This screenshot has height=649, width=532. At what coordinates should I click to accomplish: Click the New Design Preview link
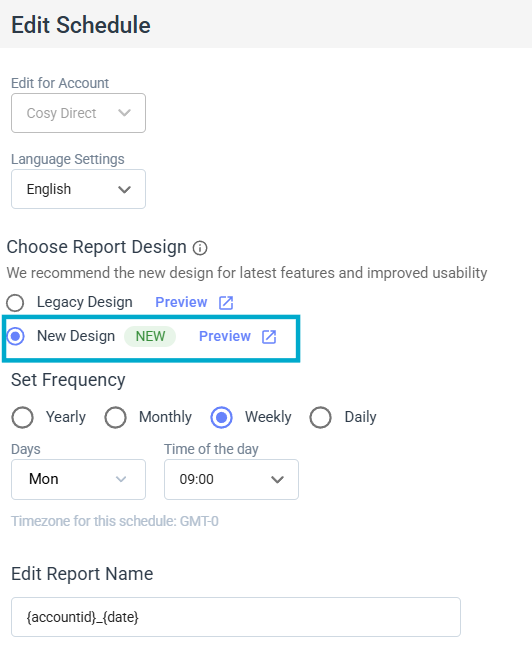click(225, 336)
